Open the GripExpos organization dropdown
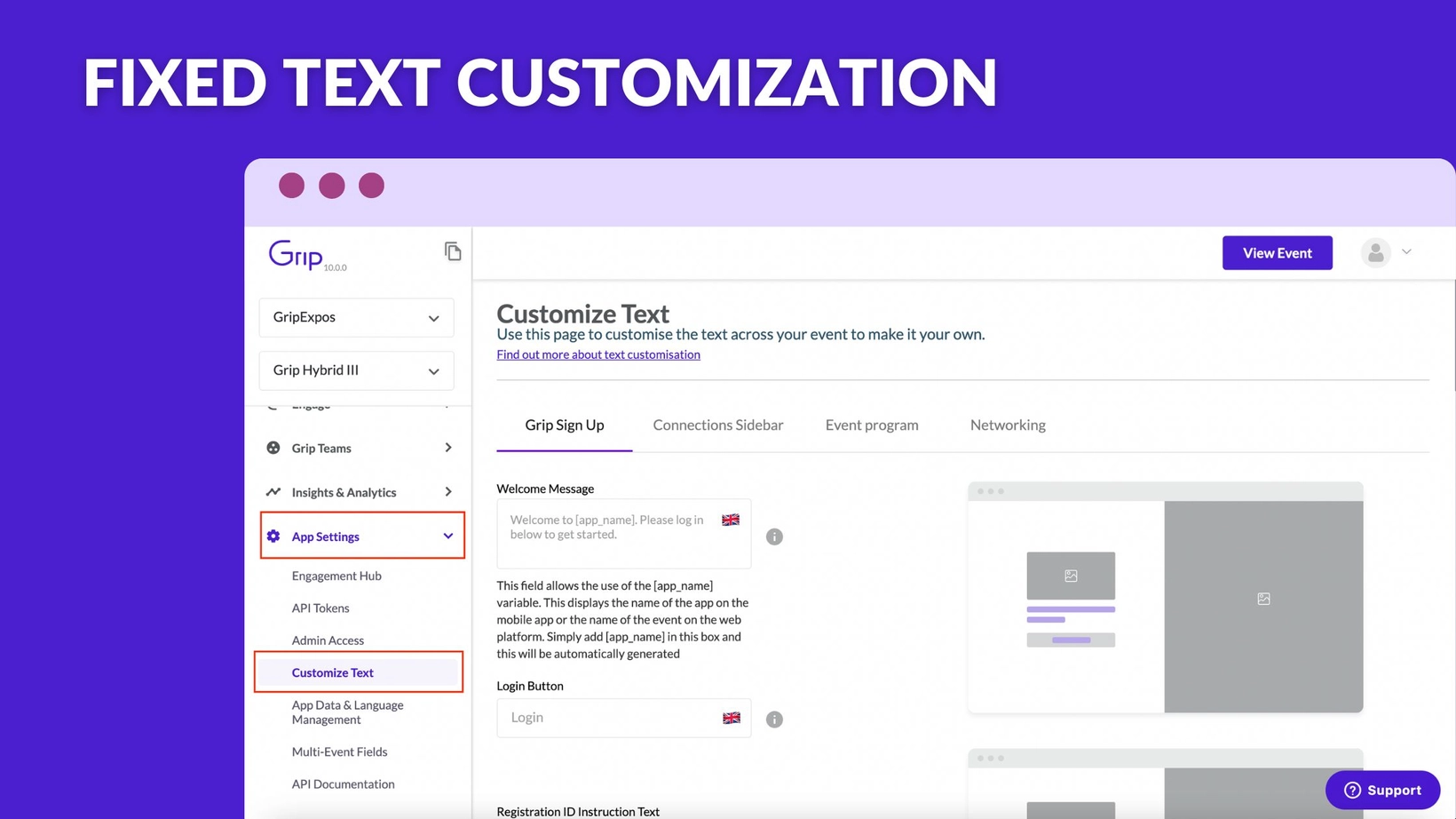 click(356, 317)
